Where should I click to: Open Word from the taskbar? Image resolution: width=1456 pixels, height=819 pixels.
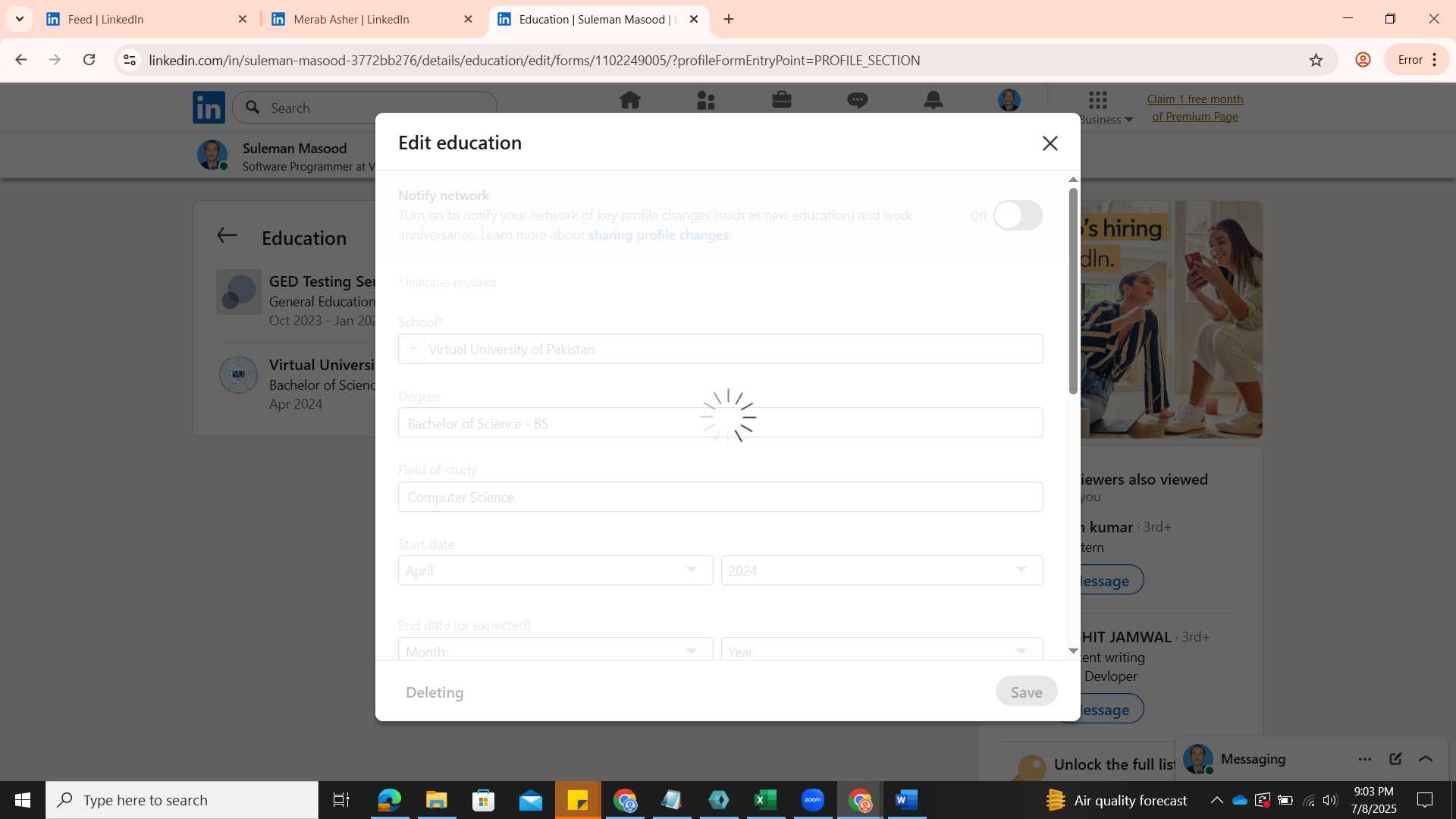click(907, 800)
